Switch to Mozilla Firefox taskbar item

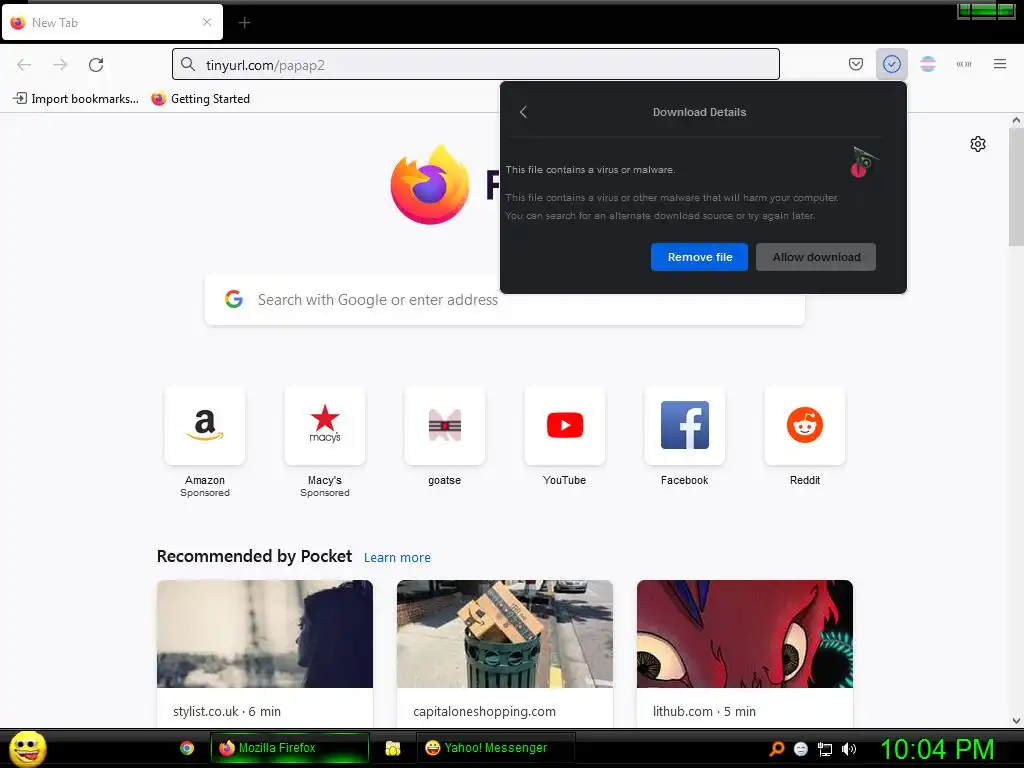tap(289, 748)
